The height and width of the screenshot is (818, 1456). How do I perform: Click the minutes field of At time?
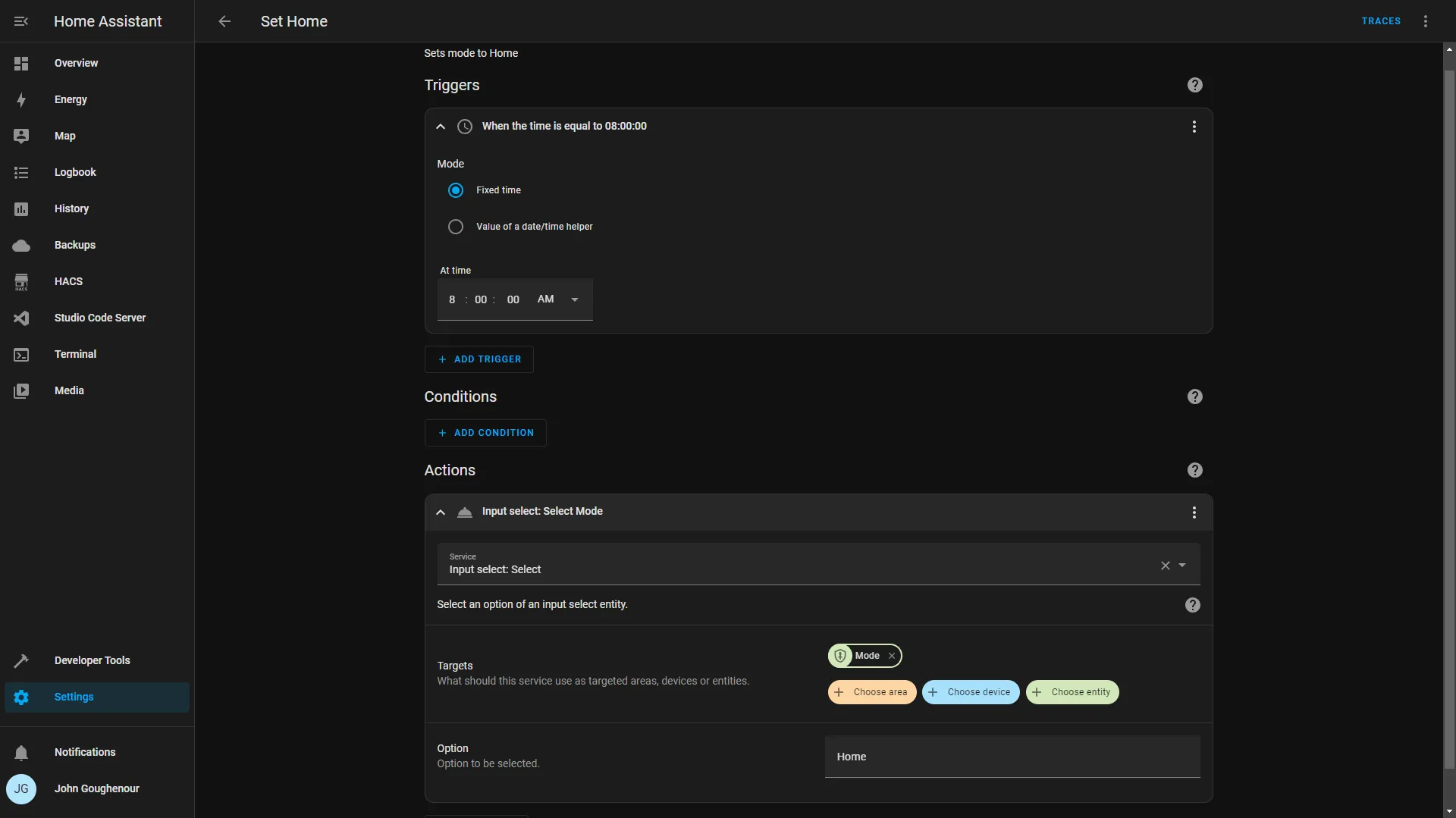481,300
